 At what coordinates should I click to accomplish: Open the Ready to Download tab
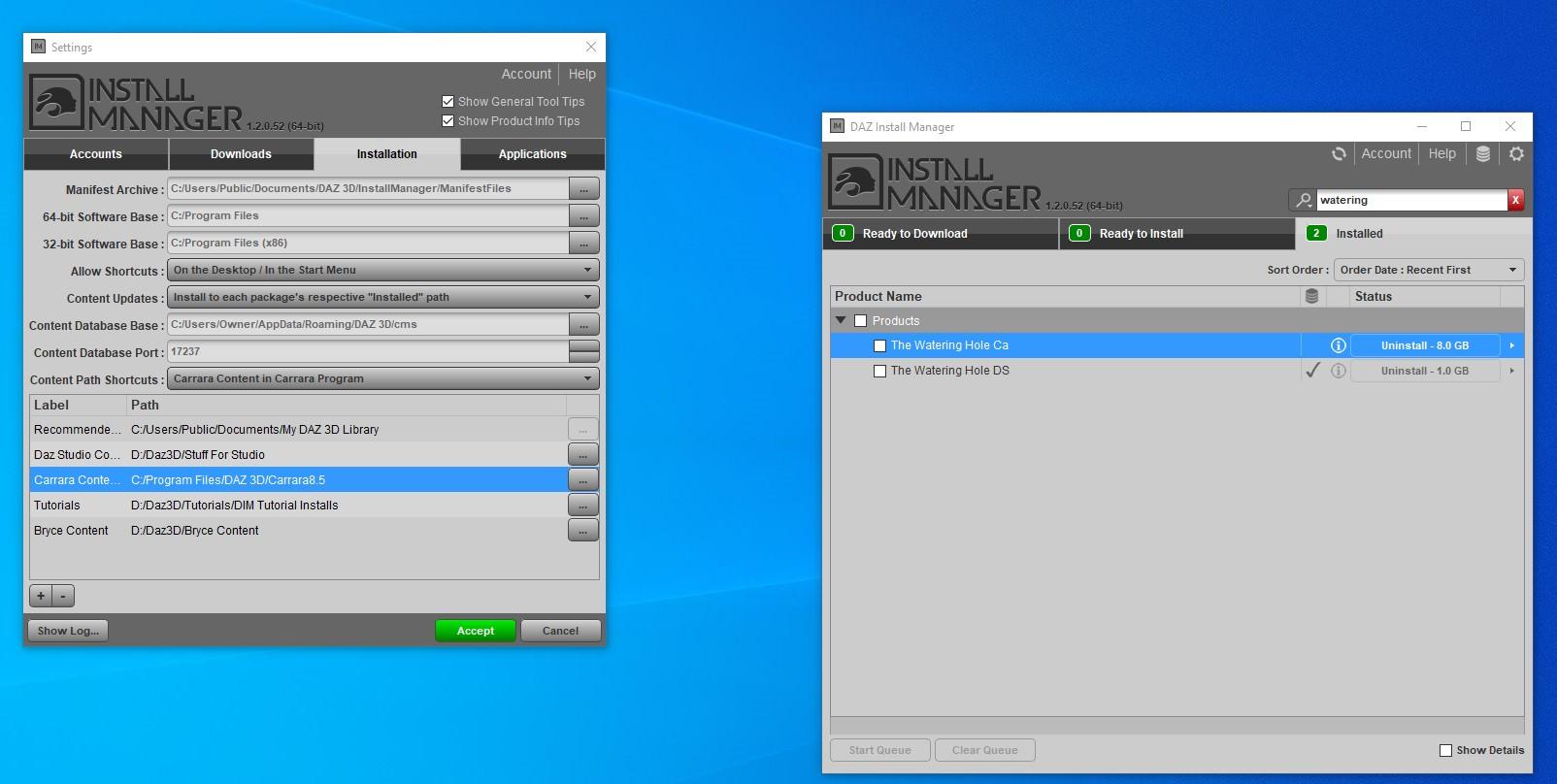(x=941, y=234)
